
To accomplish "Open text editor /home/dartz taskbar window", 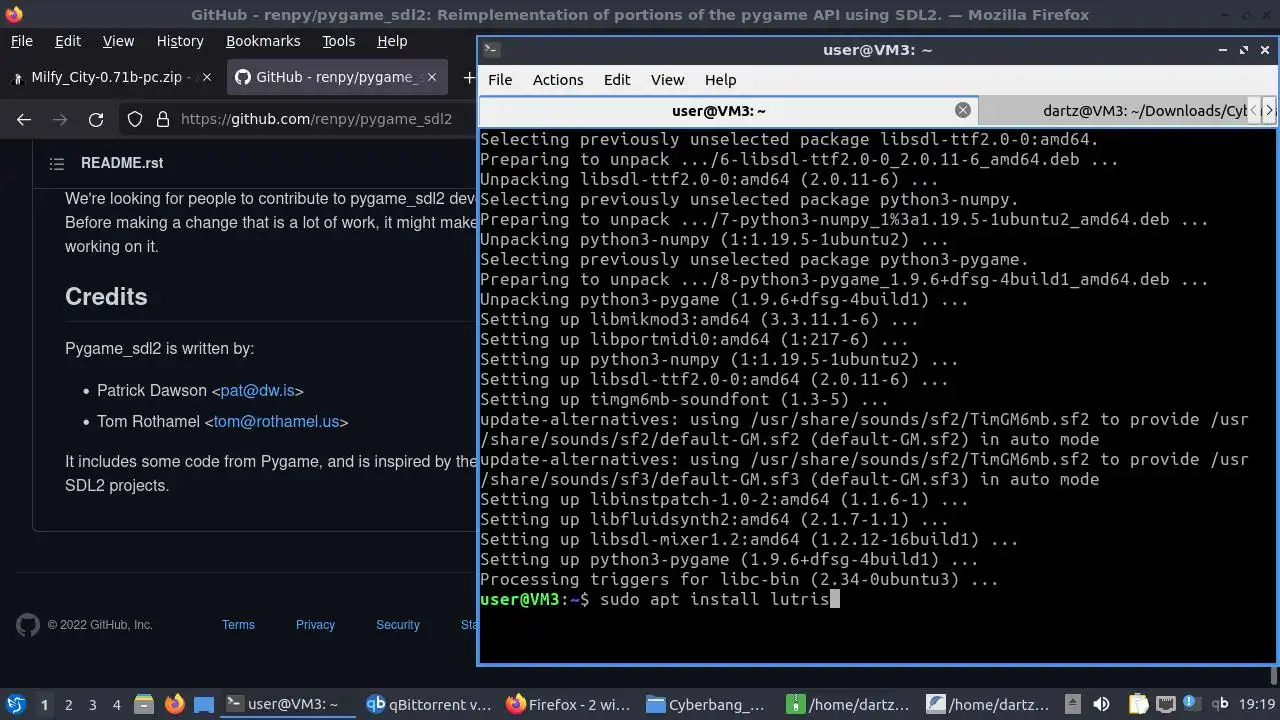I will click(990, 704).
